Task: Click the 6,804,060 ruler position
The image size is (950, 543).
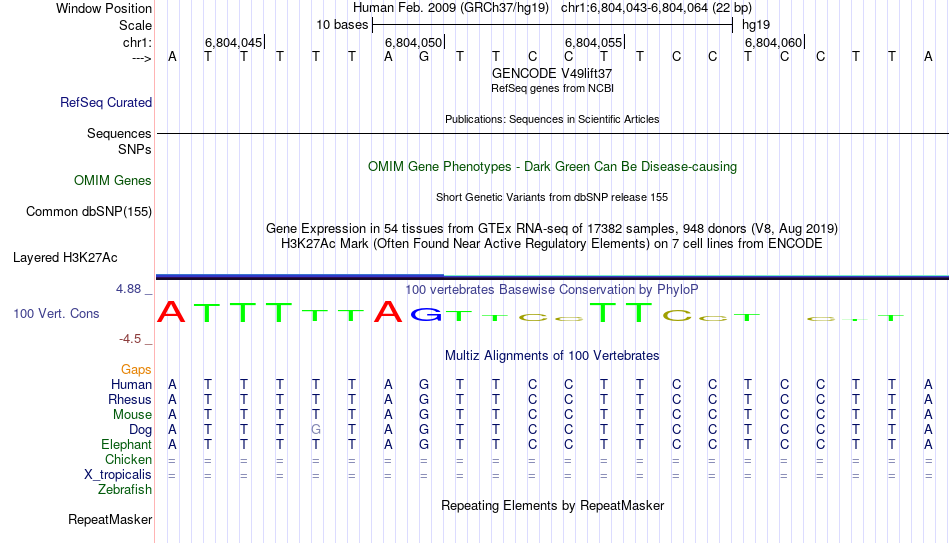Action: tap(773, 42)
